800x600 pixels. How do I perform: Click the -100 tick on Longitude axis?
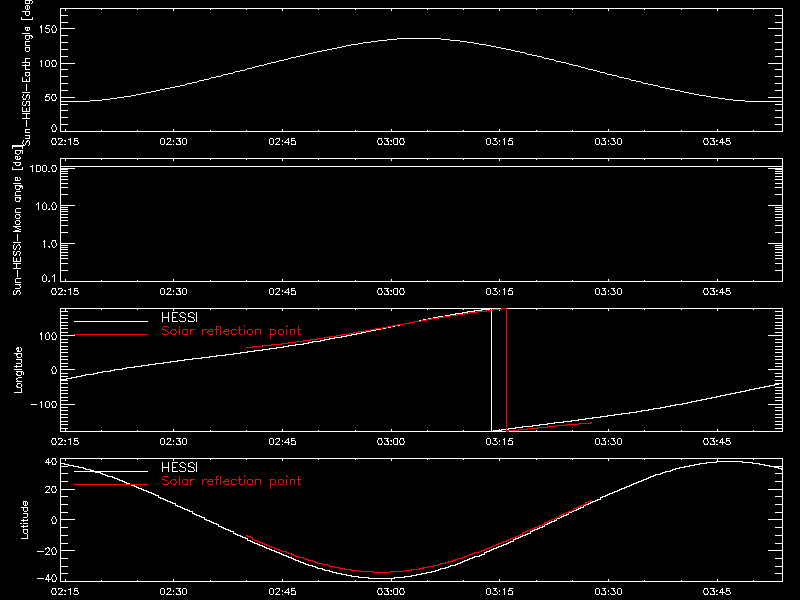(44, 404)
